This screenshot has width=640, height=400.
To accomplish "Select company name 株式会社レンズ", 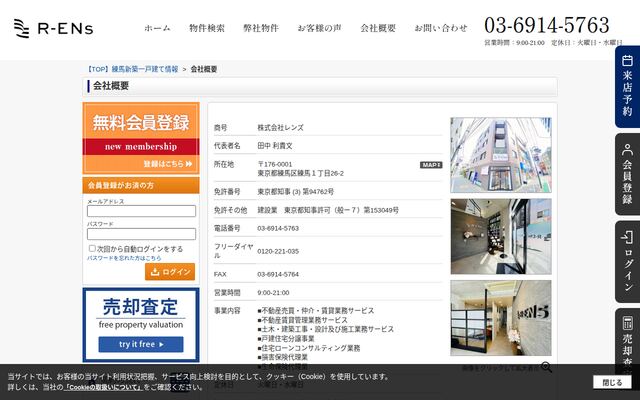I will tap(280, 128).
